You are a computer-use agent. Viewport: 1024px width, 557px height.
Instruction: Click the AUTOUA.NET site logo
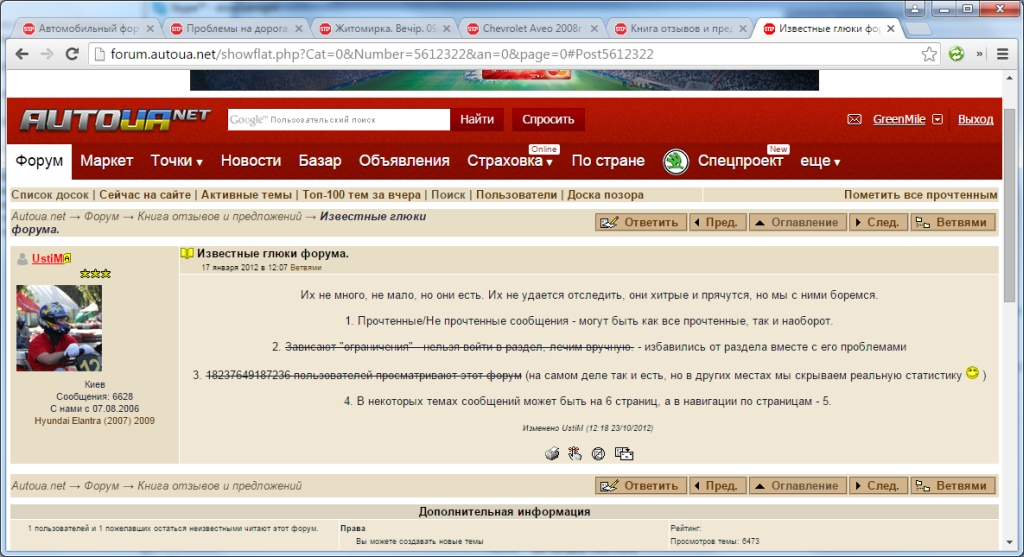point(115,119)
